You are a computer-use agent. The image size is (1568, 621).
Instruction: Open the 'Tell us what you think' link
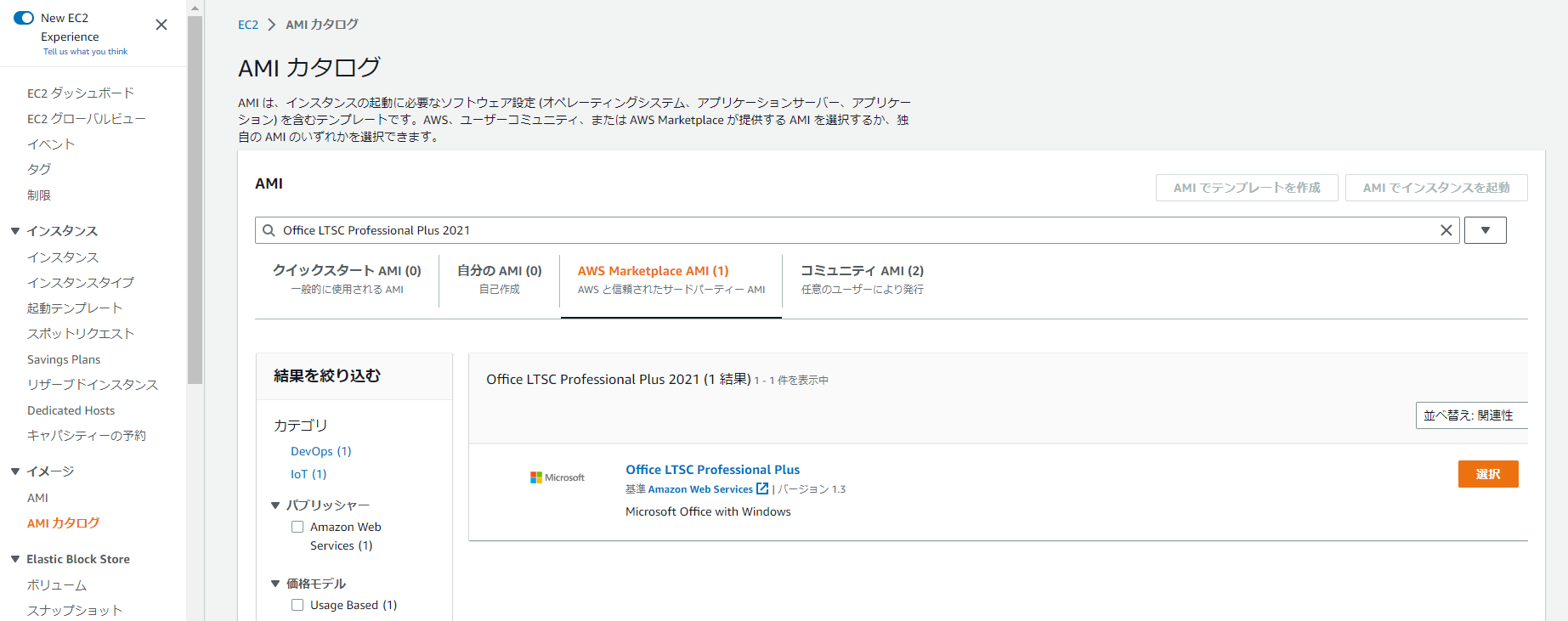tap(85, 52)
